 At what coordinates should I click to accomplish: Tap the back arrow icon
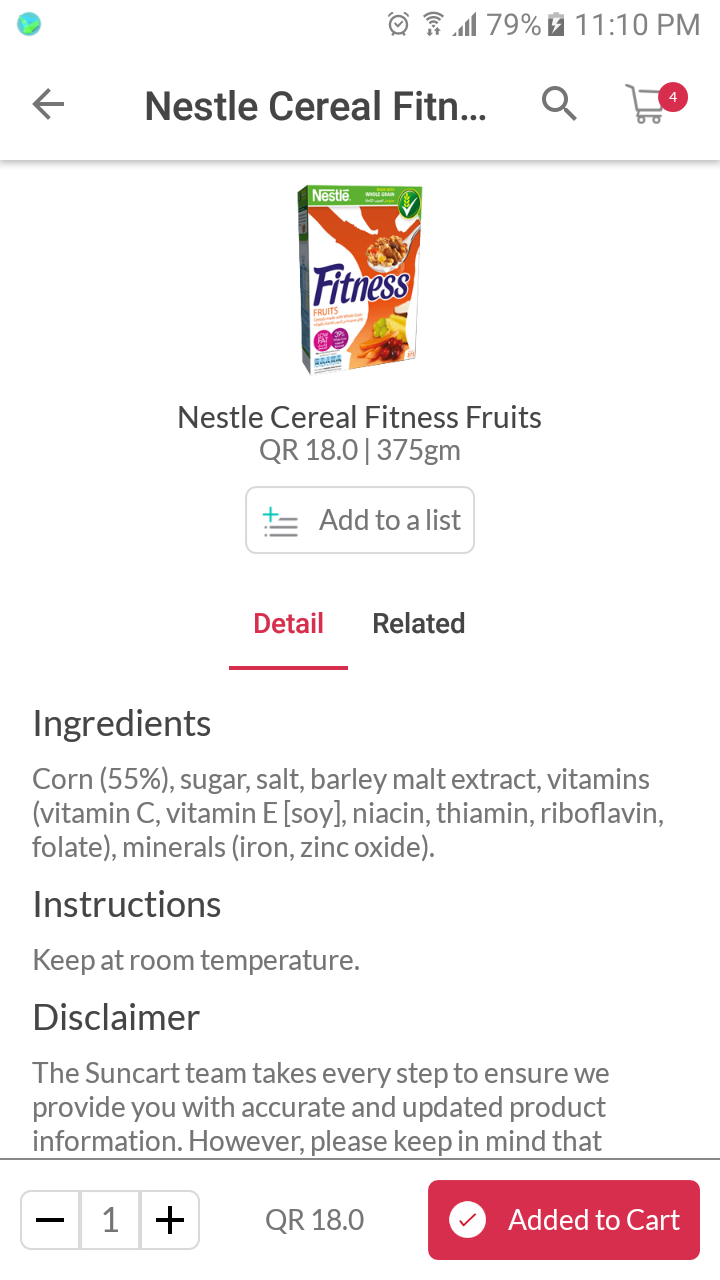click(48, 104)
